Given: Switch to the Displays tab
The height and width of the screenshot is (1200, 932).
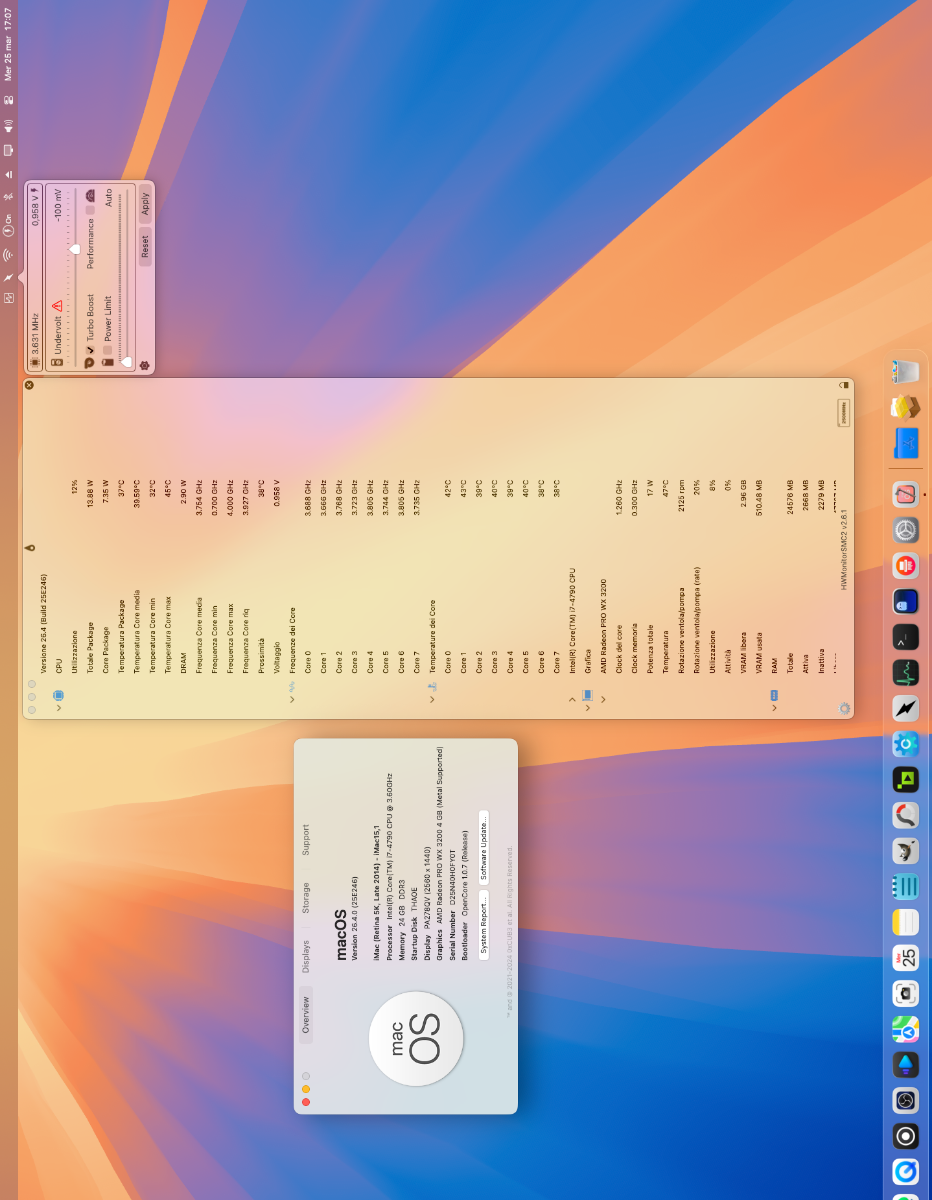Looking at the screenshot, I should (306, 955).
